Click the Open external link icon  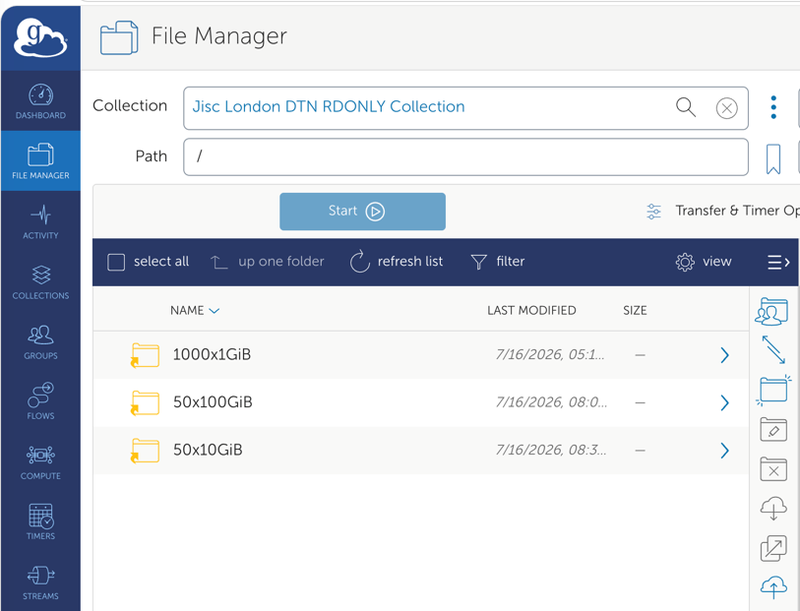773,548
